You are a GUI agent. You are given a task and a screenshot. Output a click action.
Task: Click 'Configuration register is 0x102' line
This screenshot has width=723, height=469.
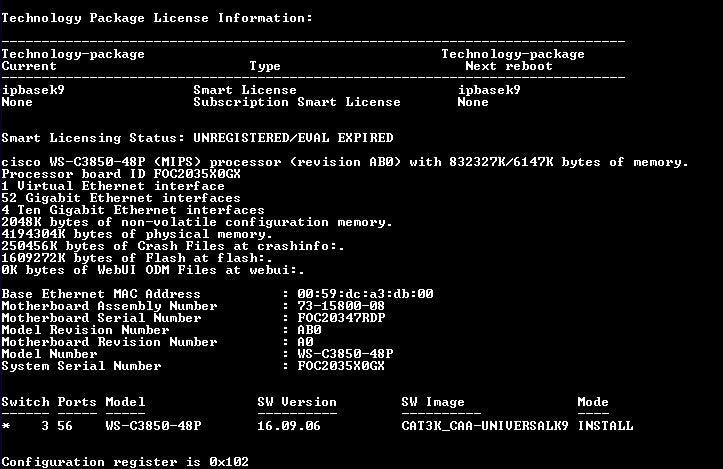click(125, 462)
